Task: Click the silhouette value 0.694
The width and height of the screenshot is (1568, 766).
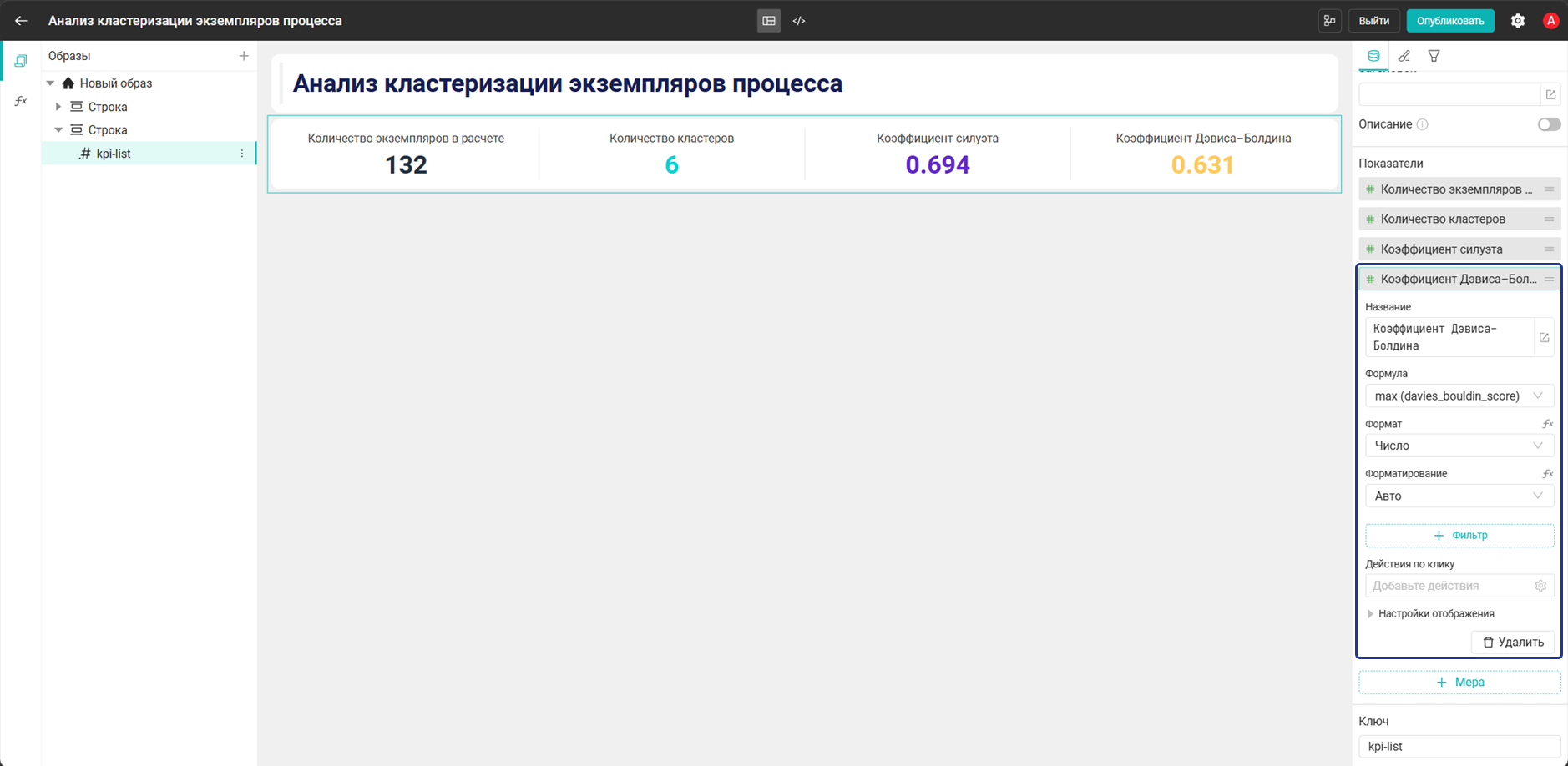Action: tap(938, 165)
